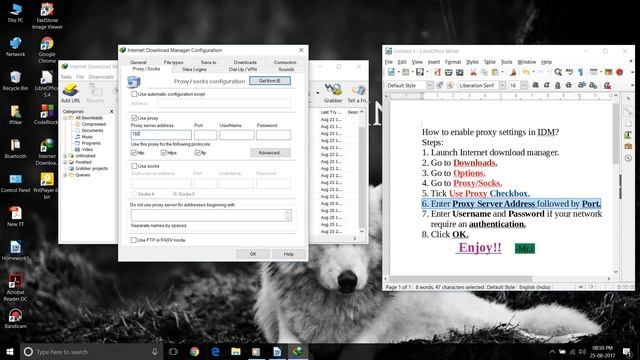
Task: Open the Format menu in Writer
Action: click(x=453, y=62)
